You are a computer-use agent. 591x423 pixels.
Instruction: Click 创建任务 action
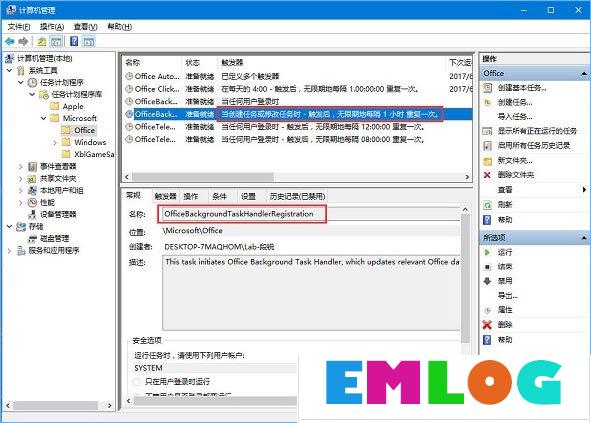[515, 103]
